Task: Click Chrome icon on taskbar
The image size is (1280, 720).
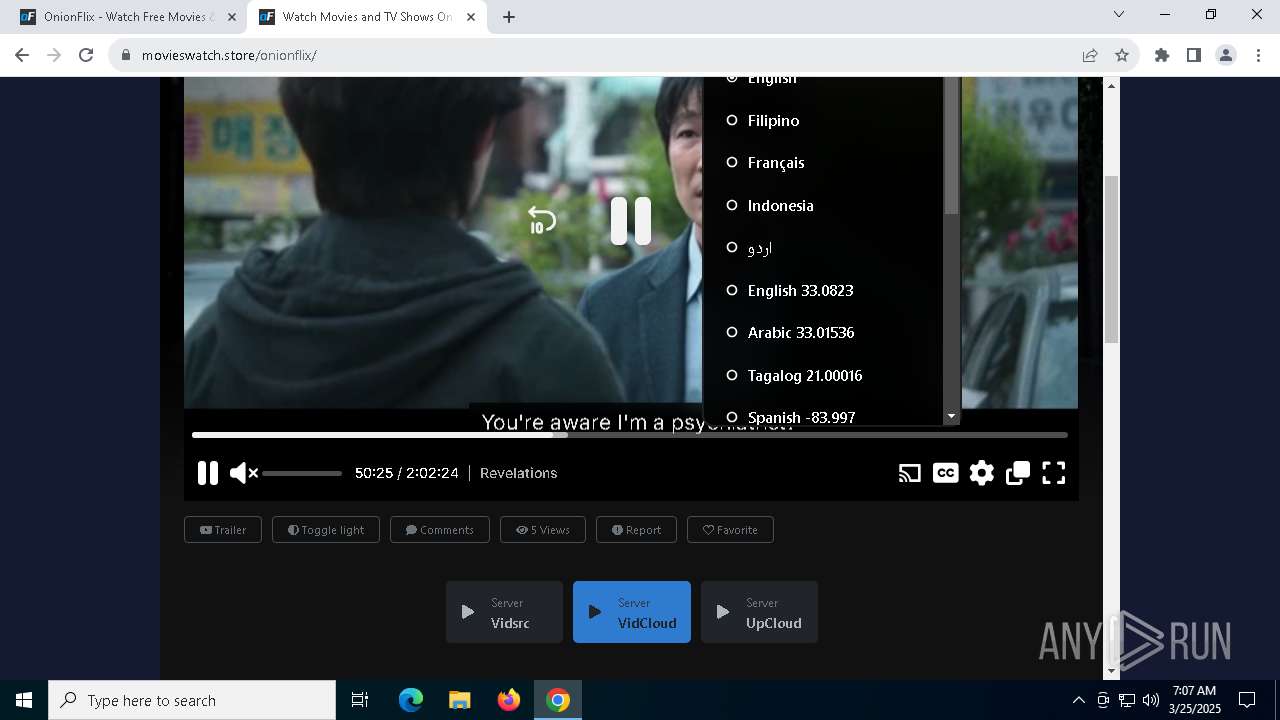Action: pos(558,700)
